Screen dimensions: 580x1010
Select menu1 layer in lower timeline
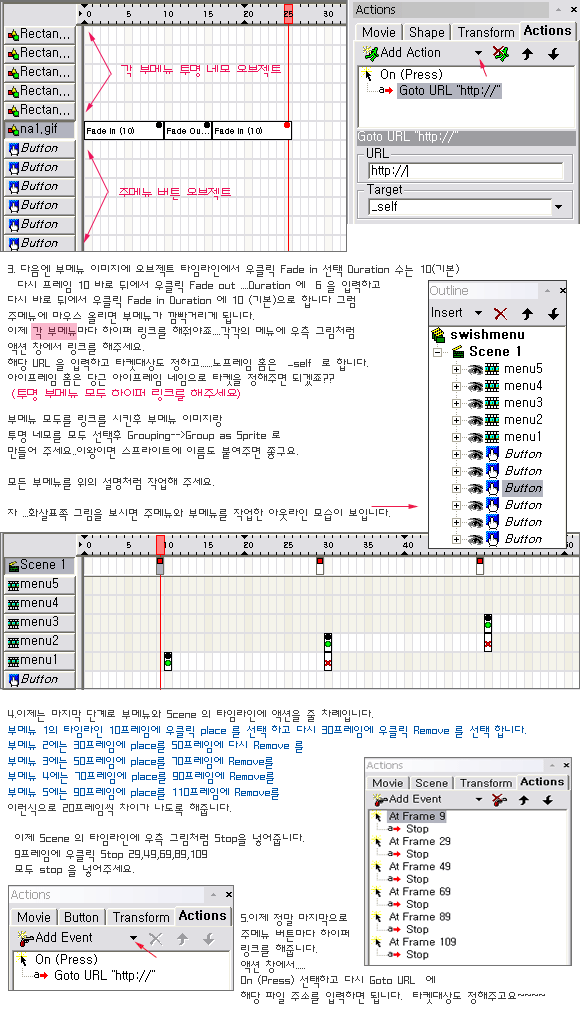[40, 660]
